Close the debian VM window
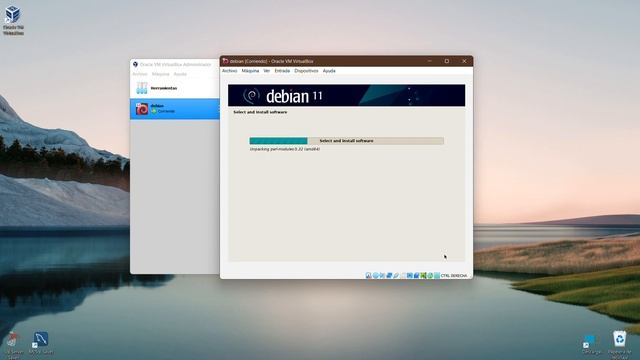 coord(464,61)
